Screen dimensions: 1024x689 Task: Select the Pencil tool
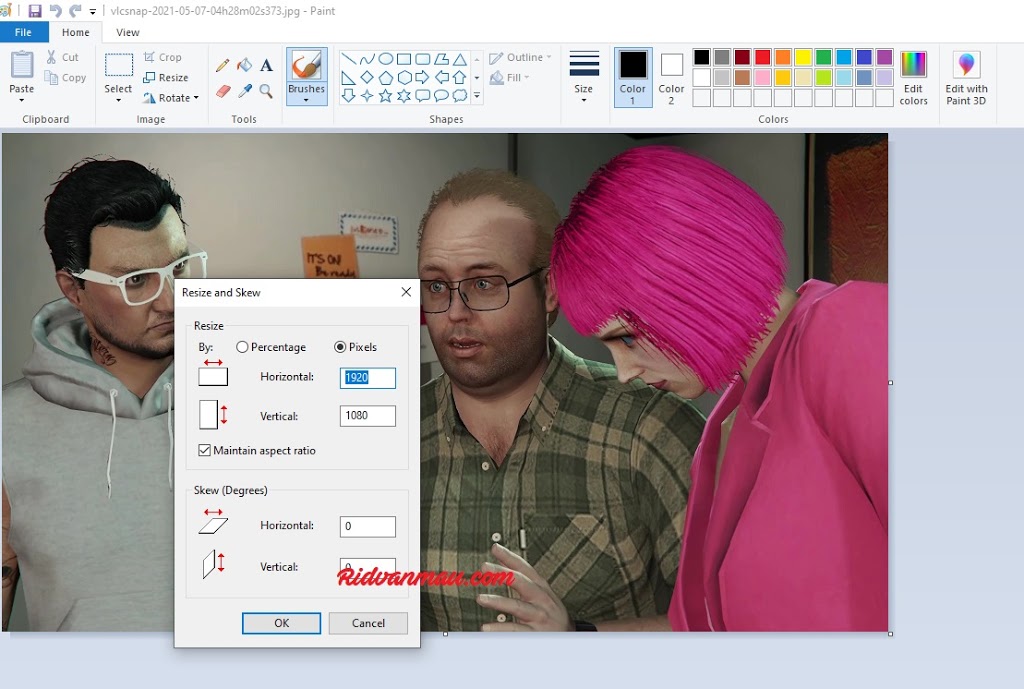tap(222, 65)
